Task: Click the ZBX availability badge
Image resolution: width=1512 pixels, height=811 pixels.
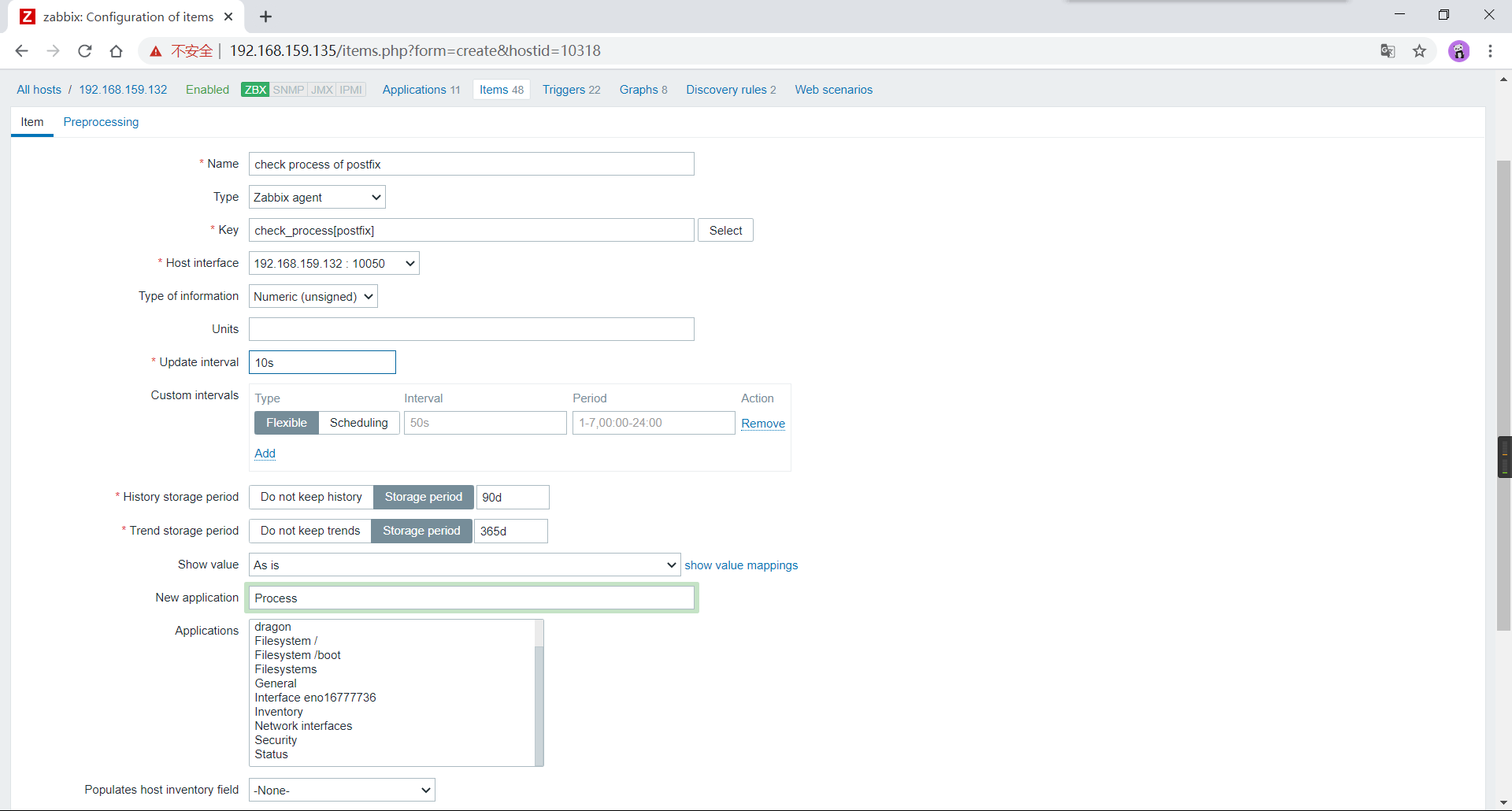Action: coord(255,90)
